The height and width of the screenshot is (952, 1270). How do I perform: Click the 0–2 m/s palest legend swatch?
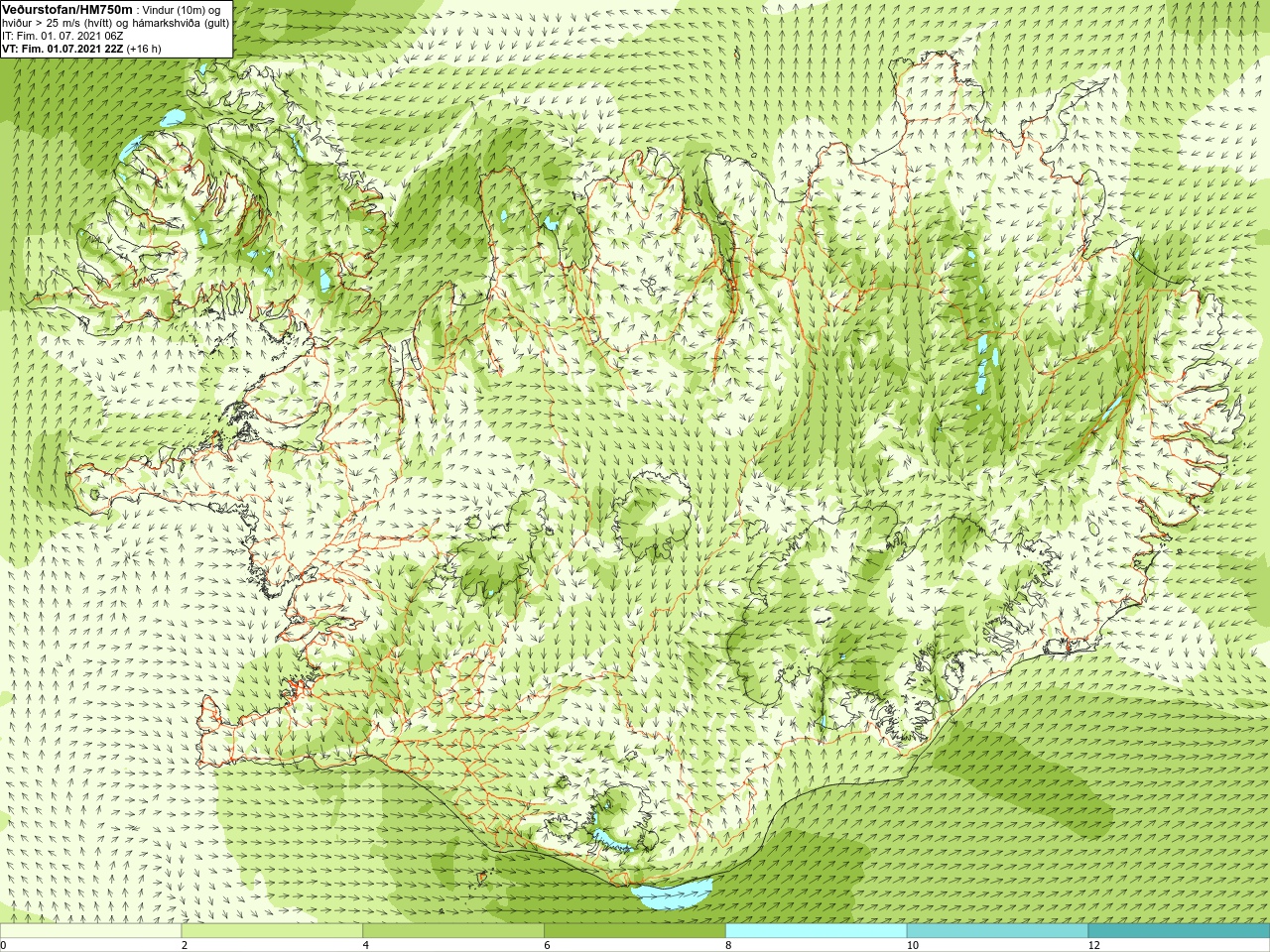tap(91, 931)
